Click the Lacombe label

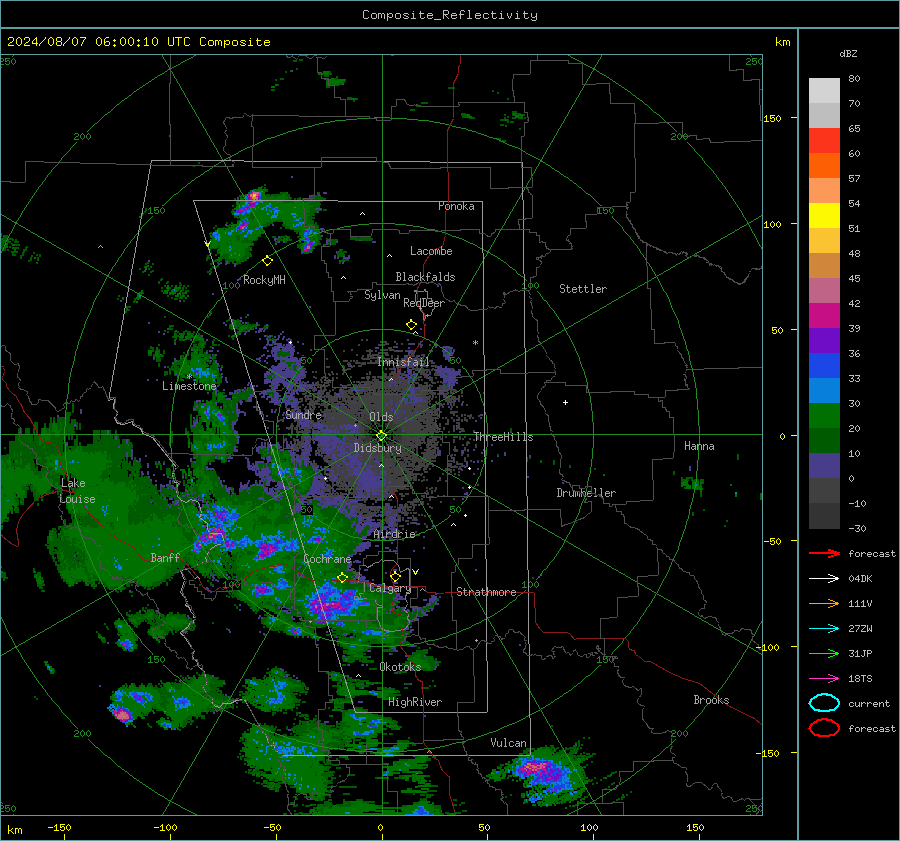(431, 251)
